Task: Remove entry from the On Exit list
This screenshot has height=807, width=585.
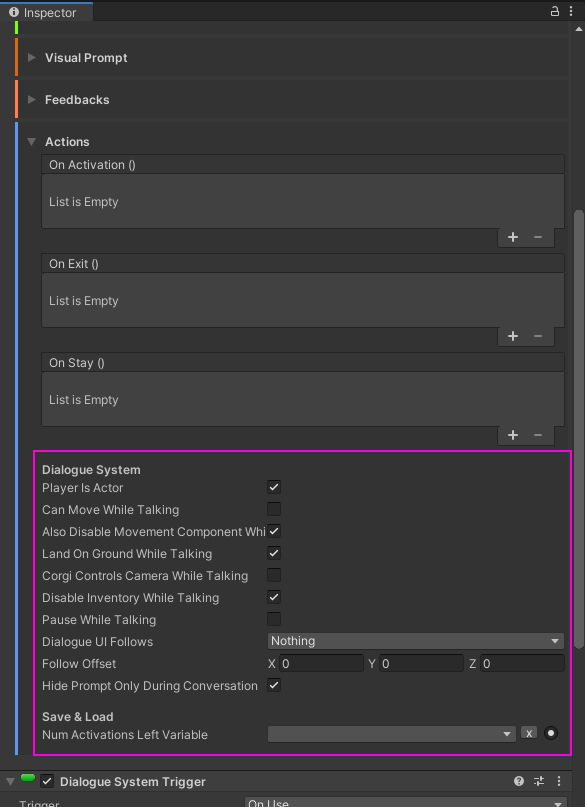Action: (538, 336)
